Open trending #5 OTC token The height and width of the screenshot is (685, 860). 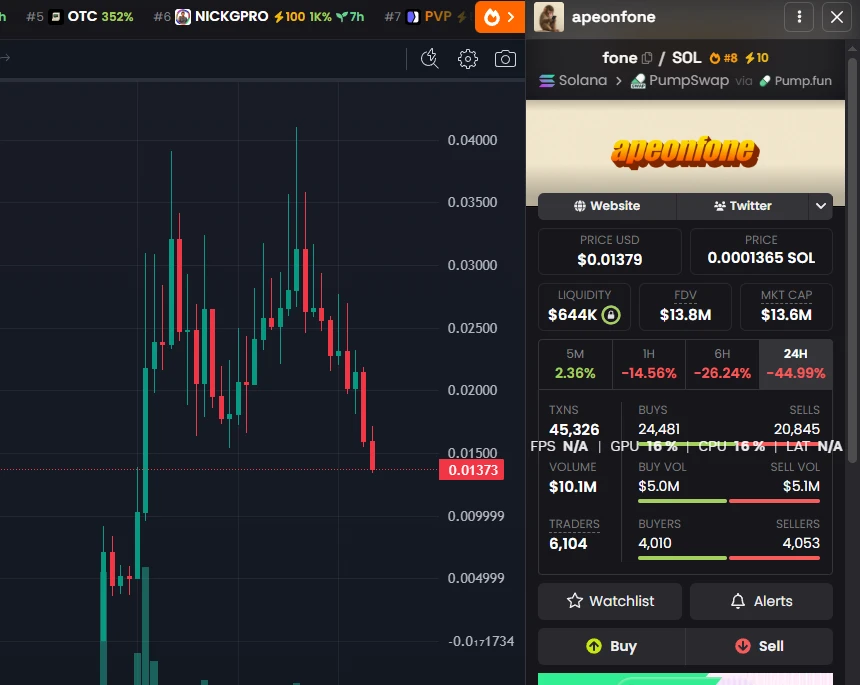pyautogui.click(x=80, y=17)
